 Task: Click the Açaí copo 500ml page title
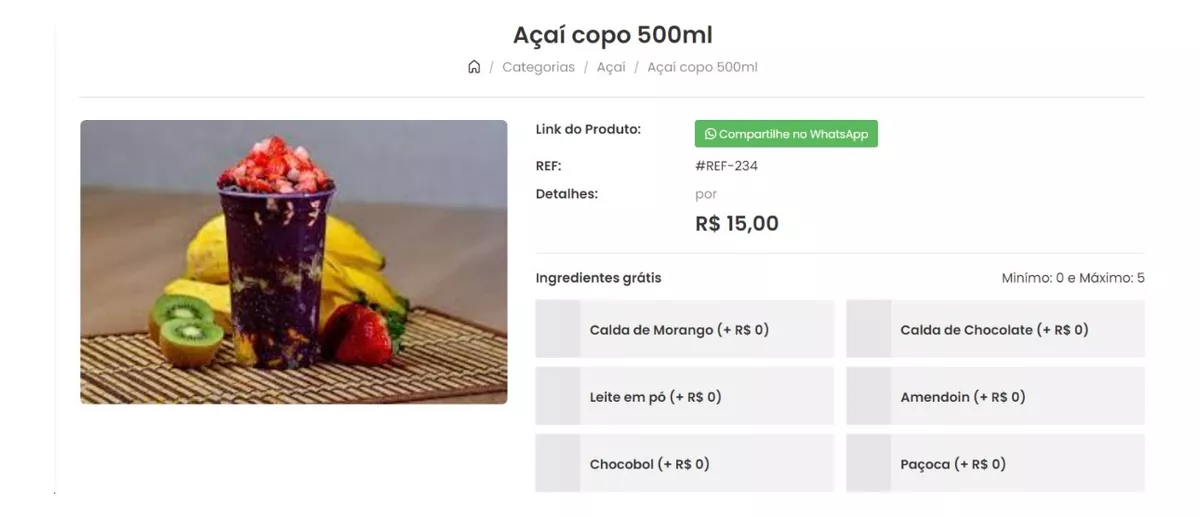click(x=613, y=34)
